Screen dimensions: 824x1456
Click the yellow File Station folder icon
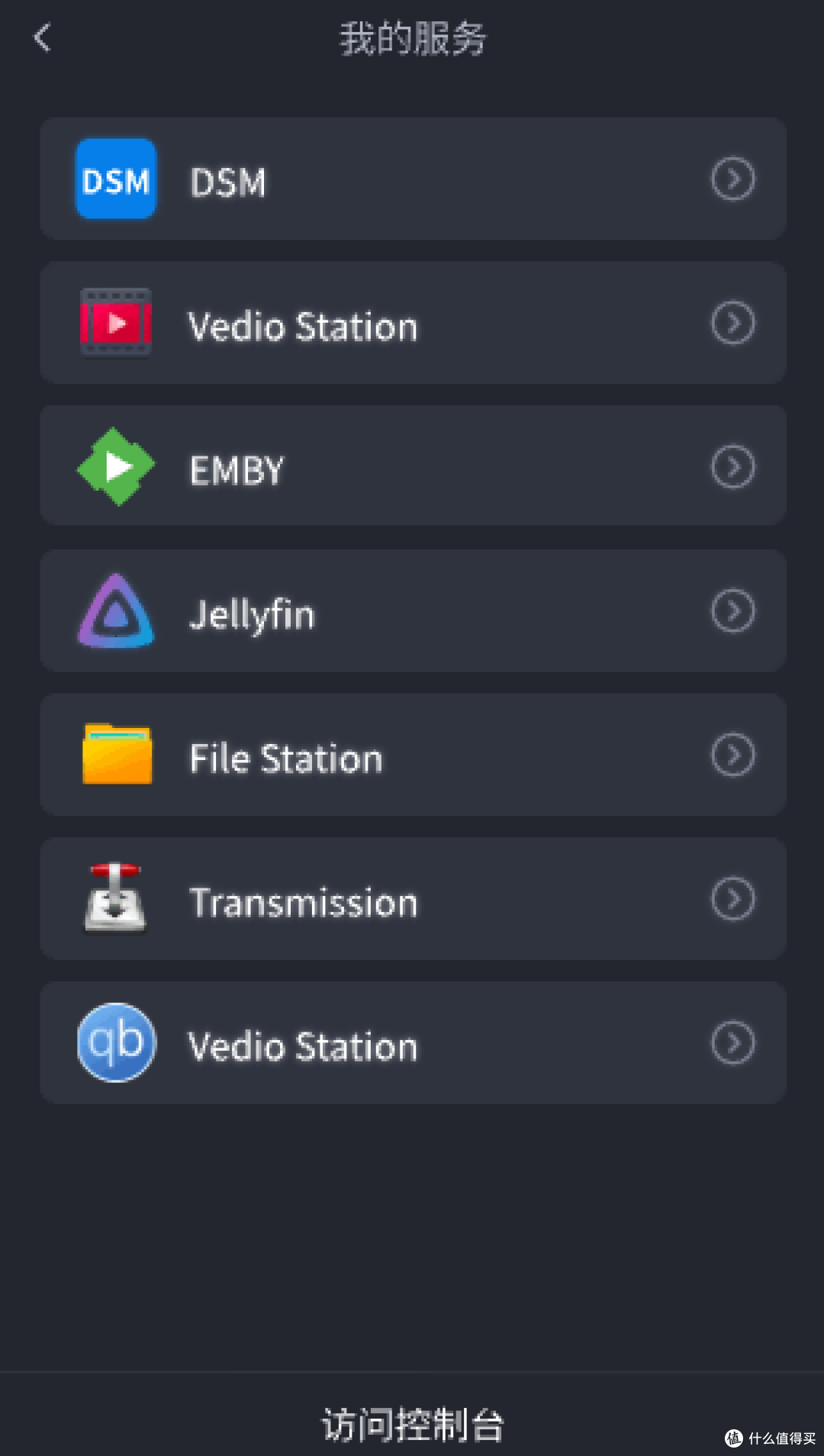click(x=117, y=754)
